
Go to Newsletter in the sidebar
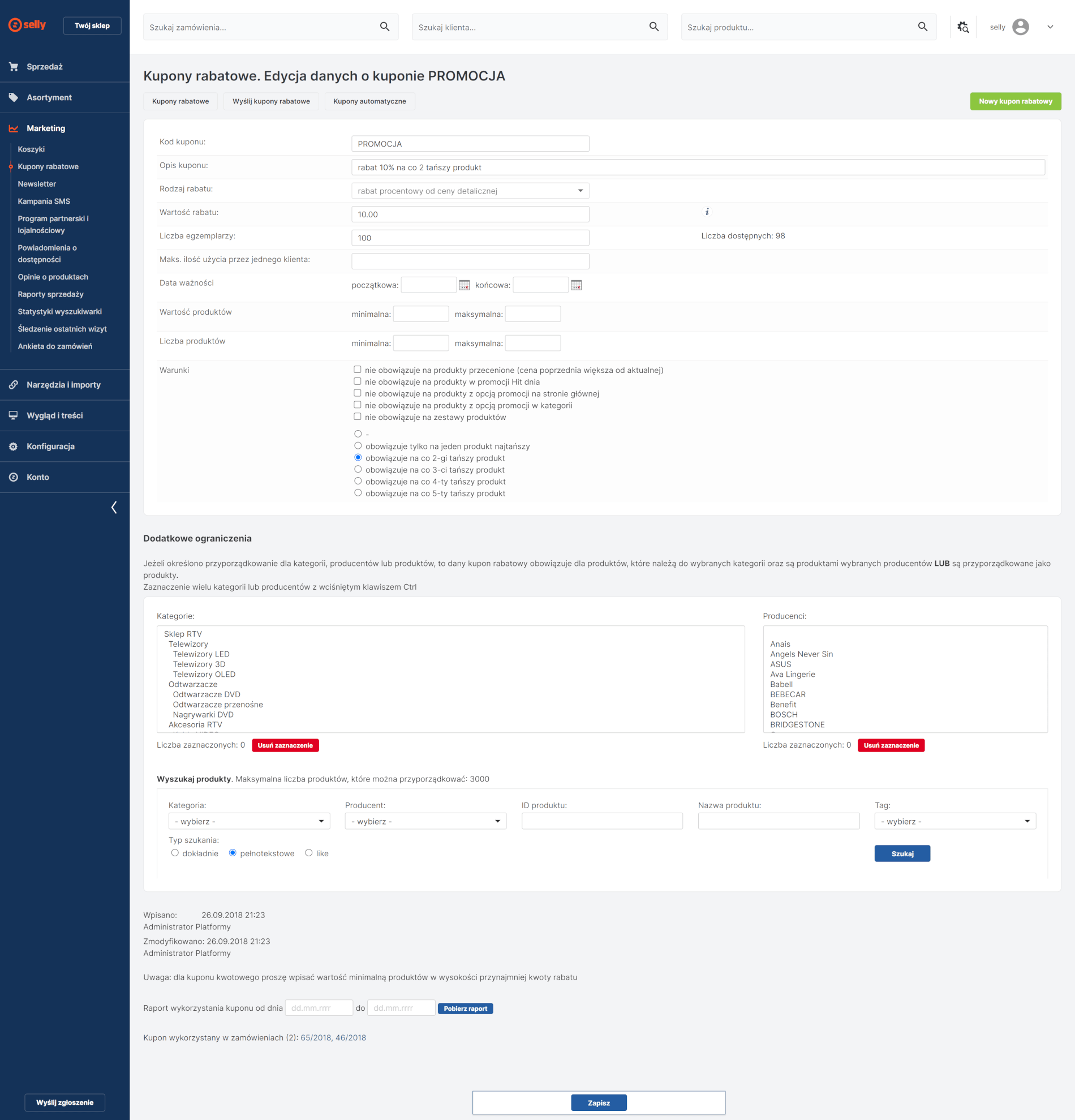37,184
